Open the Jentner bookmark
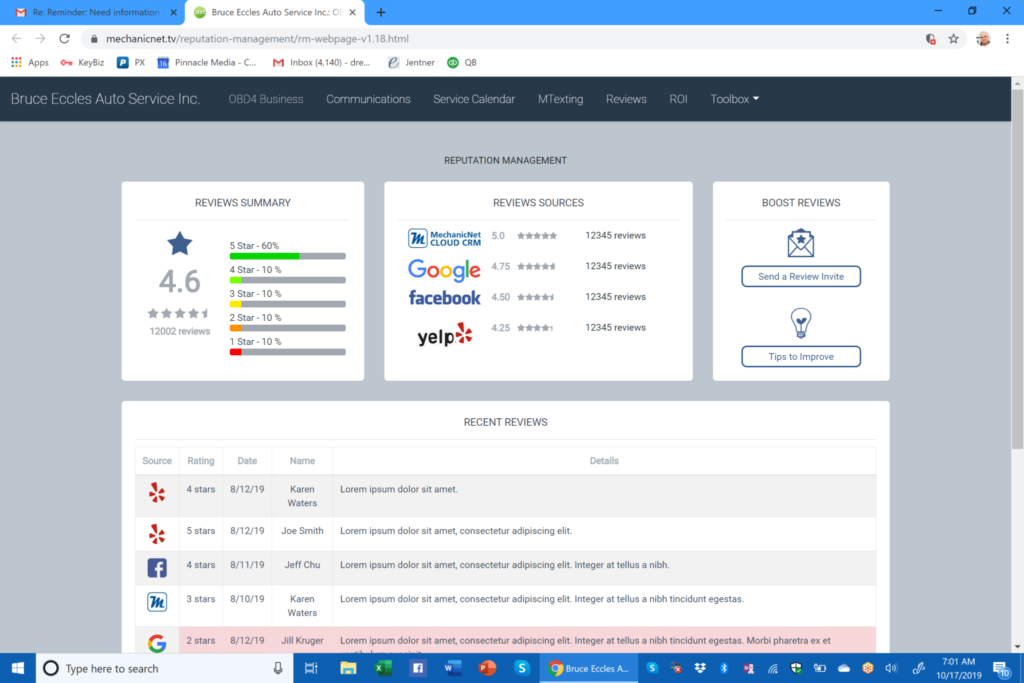Image resolution: width=1024 pixels, height=683 pixels. [411, 63]
